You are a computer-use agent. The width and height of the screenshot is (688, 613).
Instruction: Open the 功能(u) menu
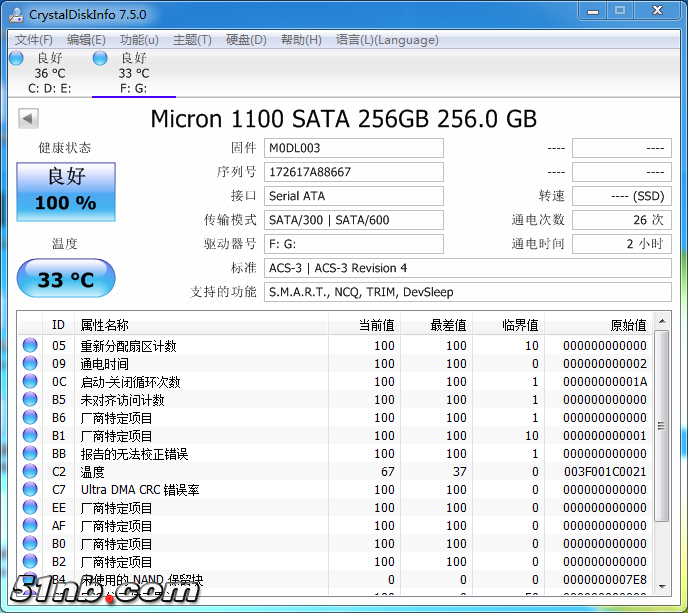139,40
